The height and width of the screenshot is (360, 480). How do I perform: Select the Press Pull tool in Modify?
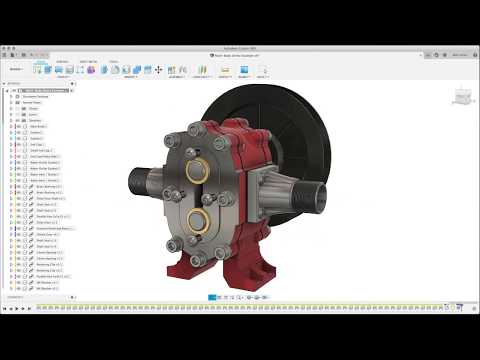(104, 70)
